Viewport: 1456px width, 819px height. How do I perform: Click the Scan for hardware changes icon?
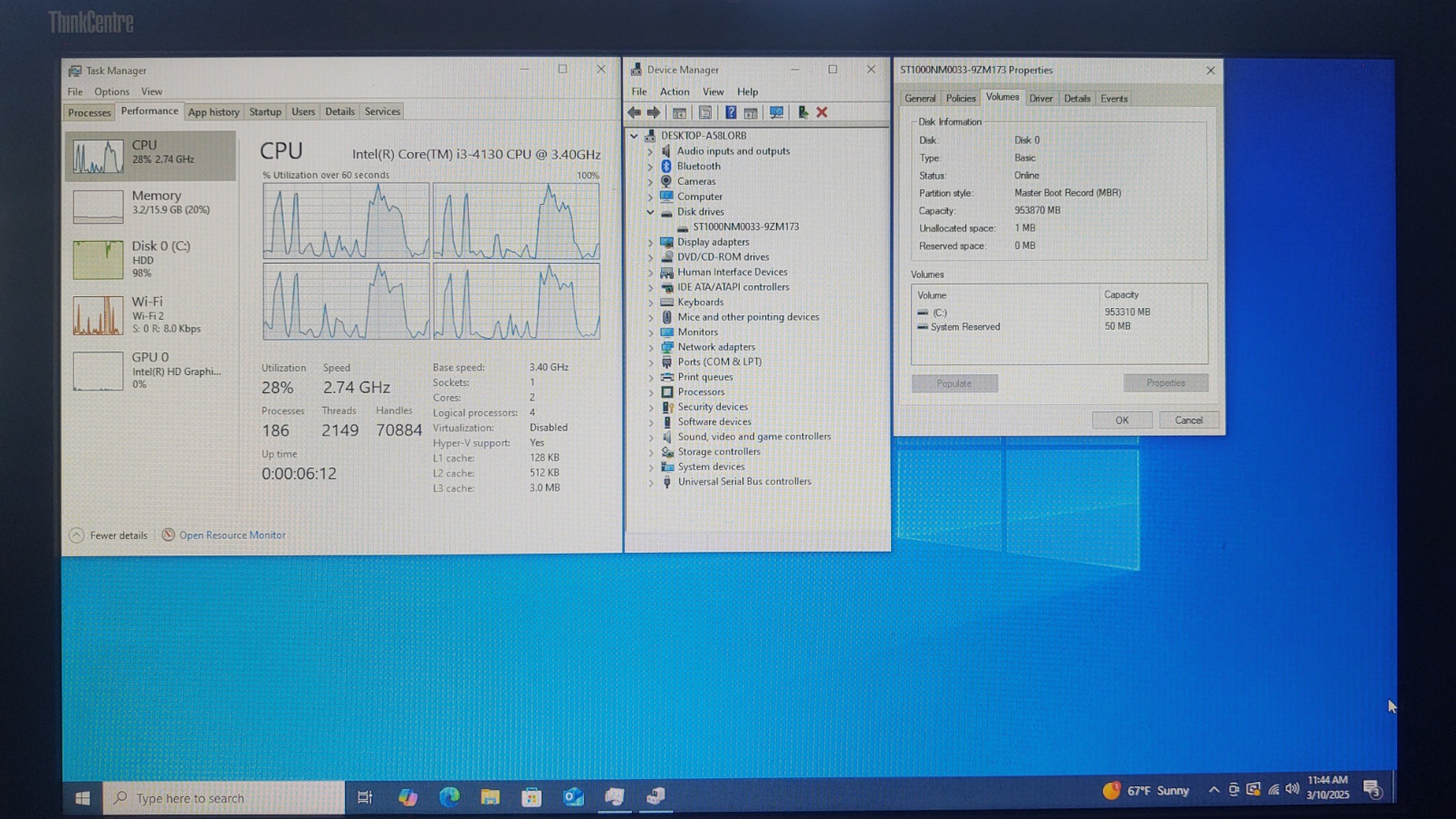[x=776, y=112]
